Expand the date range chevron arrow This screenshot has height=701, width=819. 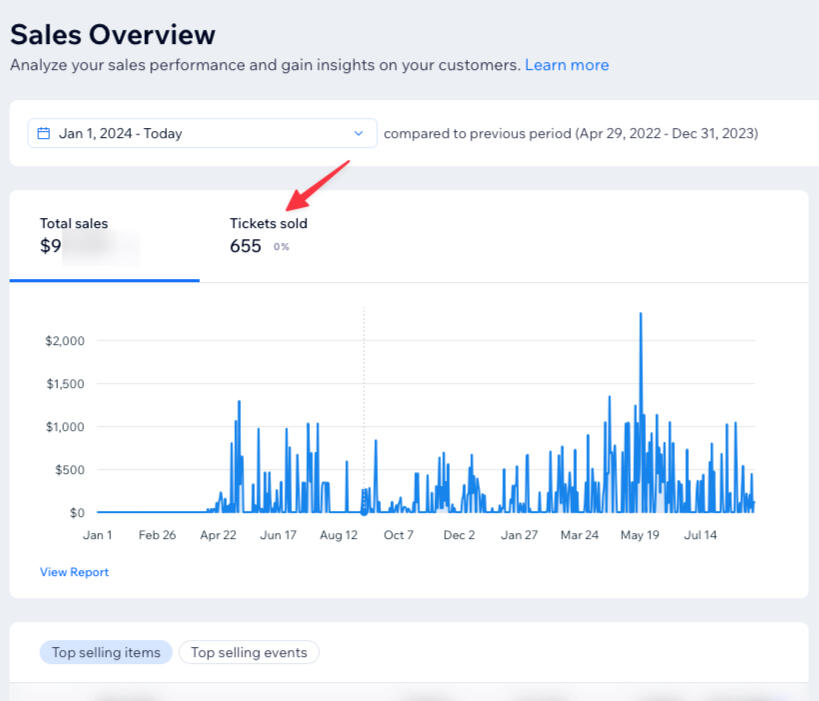click(x=359, y=133)
